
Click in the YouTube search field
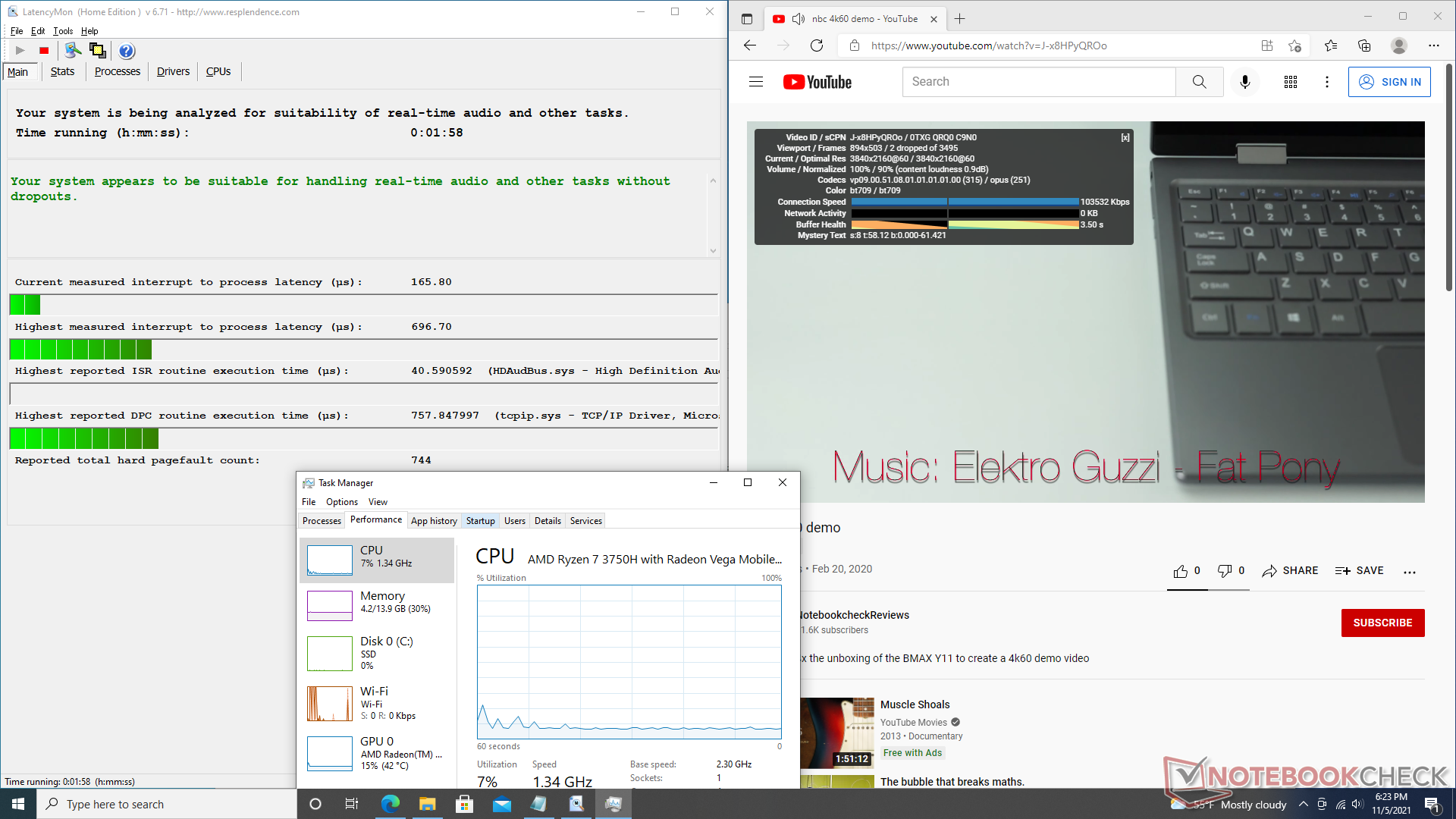point(1039,82)
